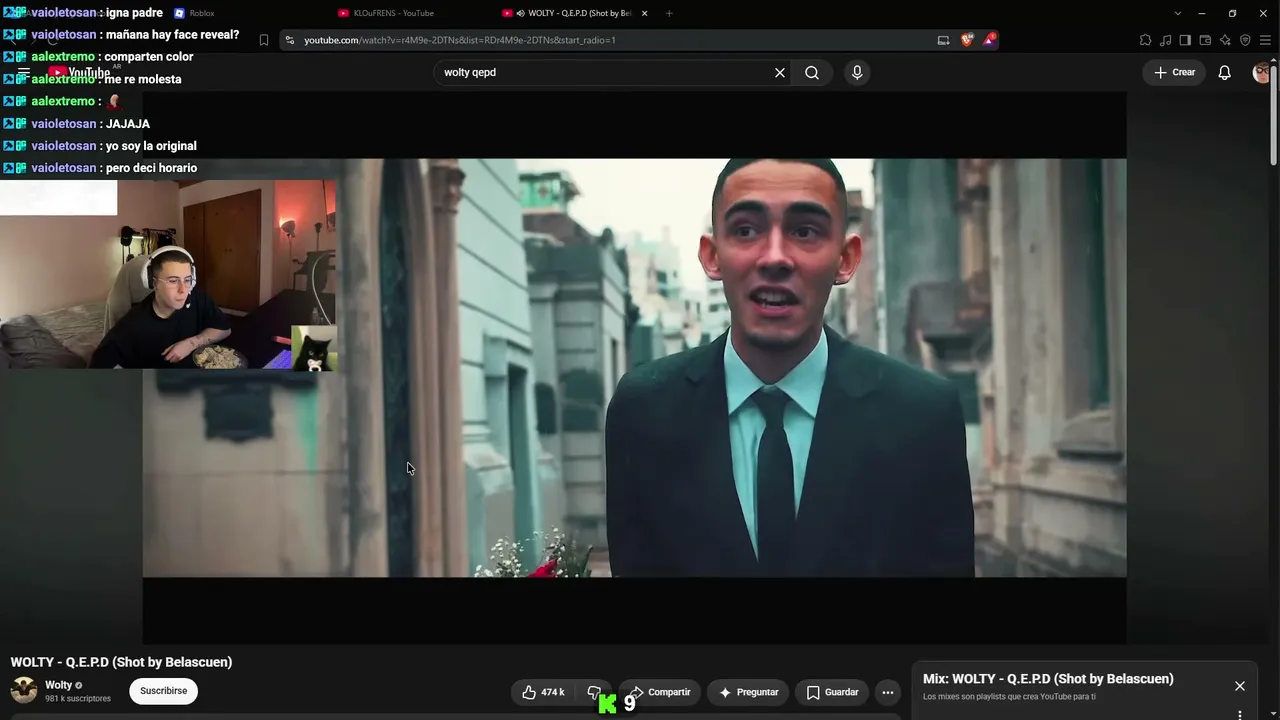
Task: Open the Wolty channel name link
Action: [x=59, y=685]
